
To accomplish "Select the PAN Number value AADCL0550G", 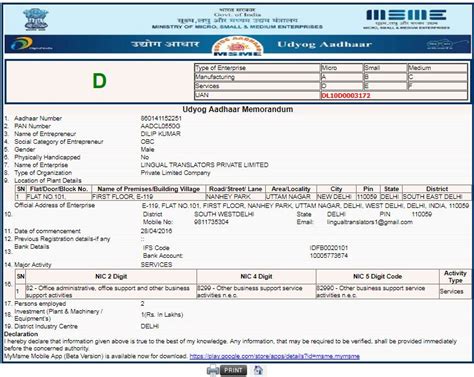I will click(x=160, y=126).
